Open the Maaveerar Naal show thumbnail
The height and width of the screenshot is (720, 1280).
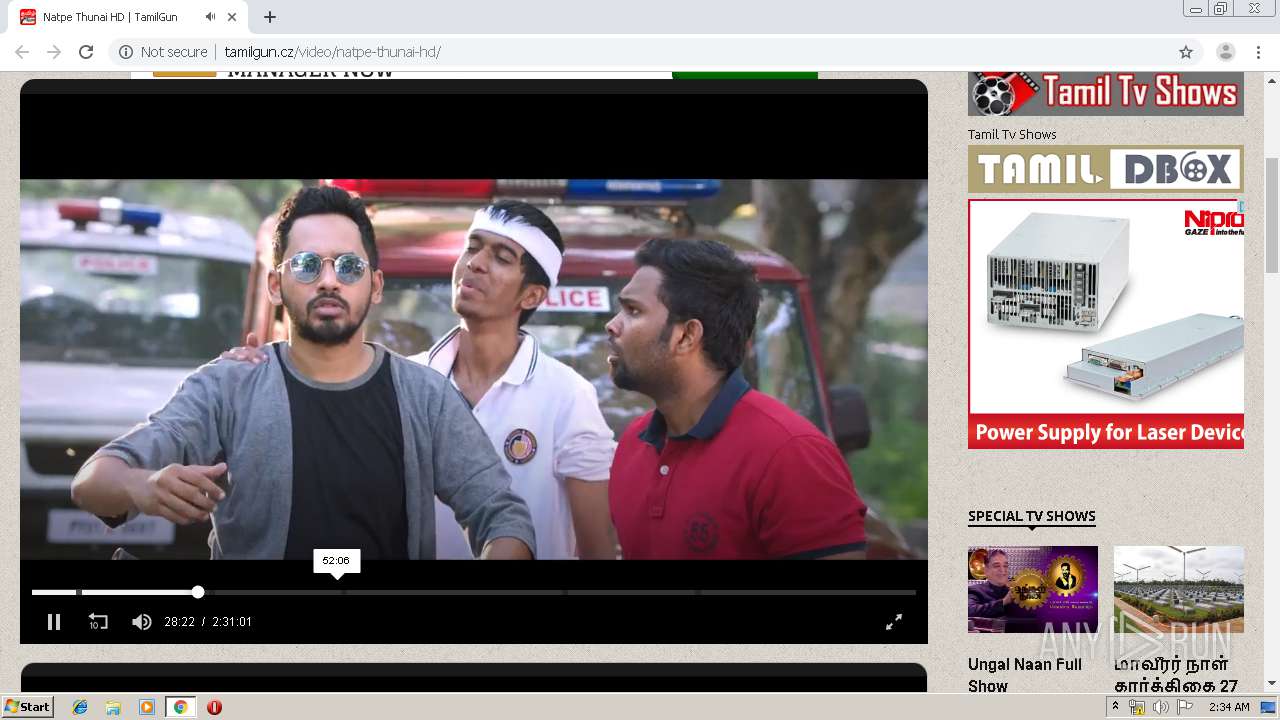pos(1179,589)
